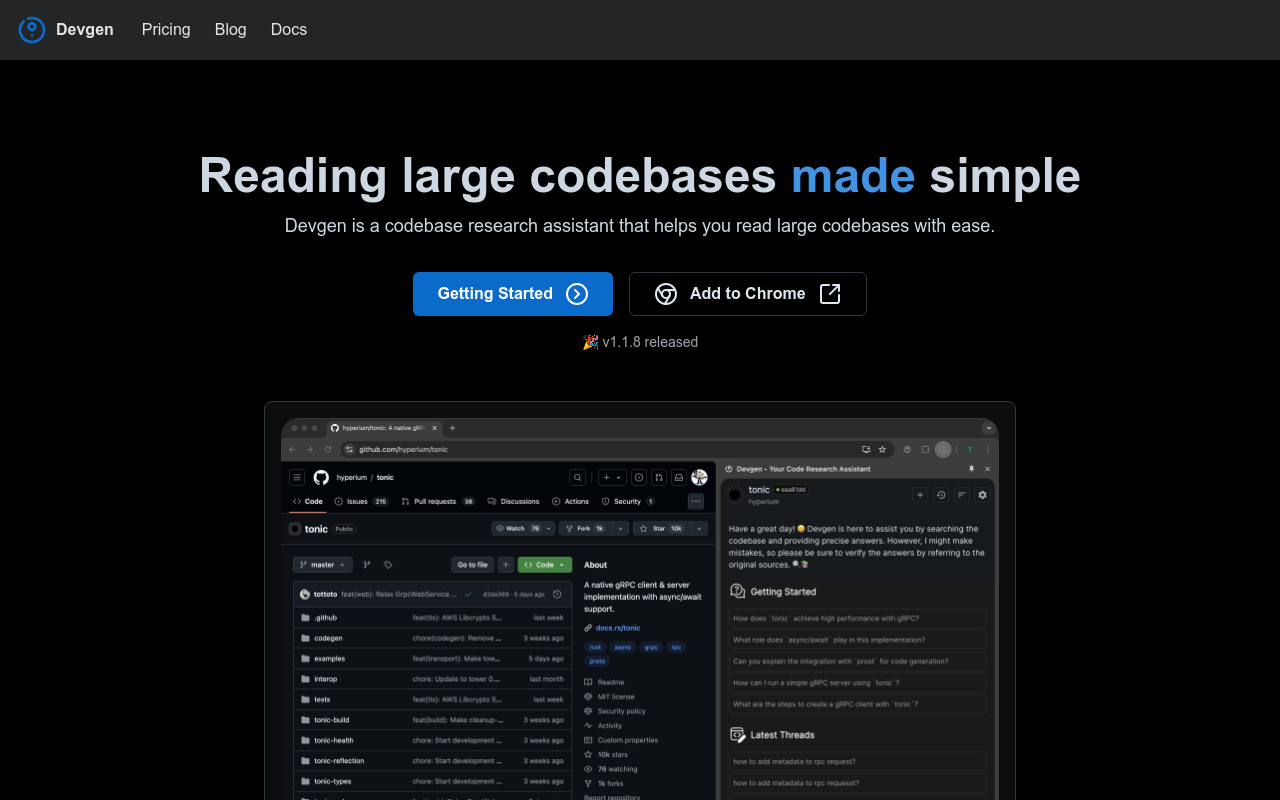Click the rust topic tag
The image size is (1280, 800).
[595, 647]
